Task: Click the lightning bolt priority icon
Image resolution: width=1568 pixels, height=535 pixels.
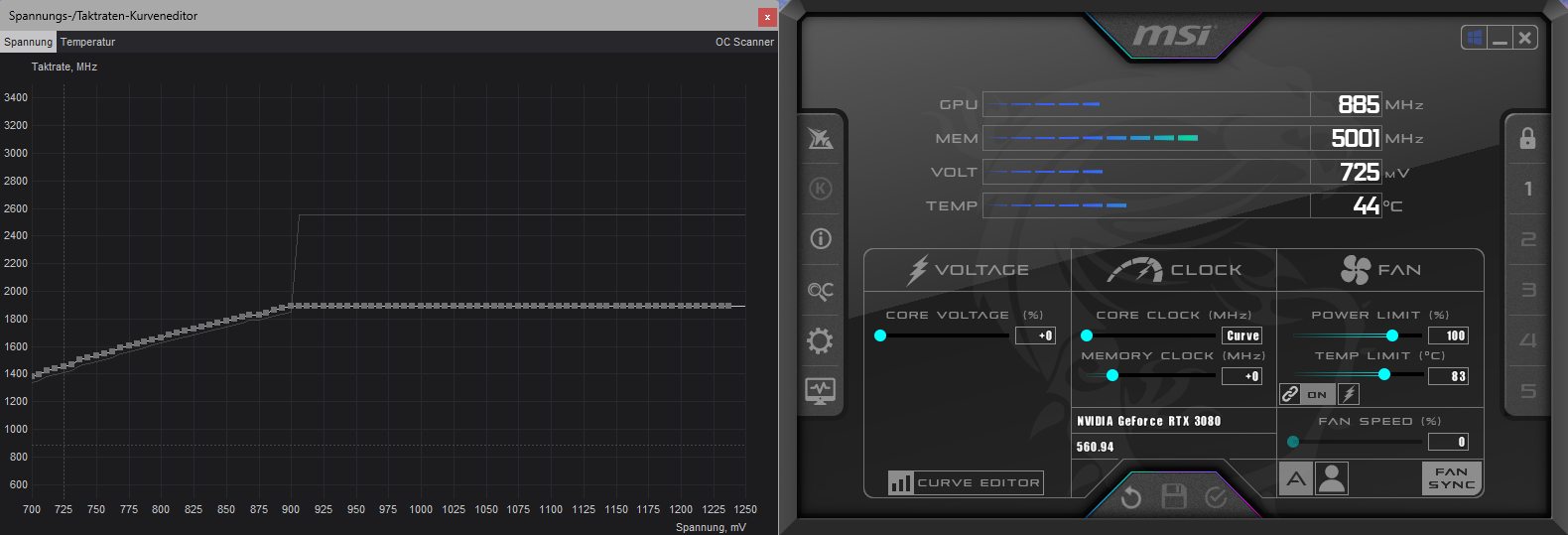Action: point(1349,394)
